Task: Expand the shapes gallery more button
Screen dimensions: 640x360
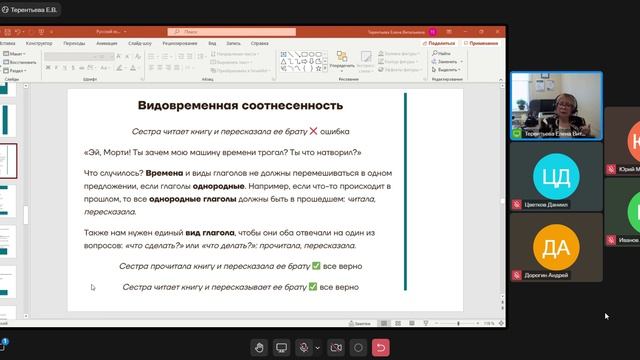Action: (x=325, y=69)
